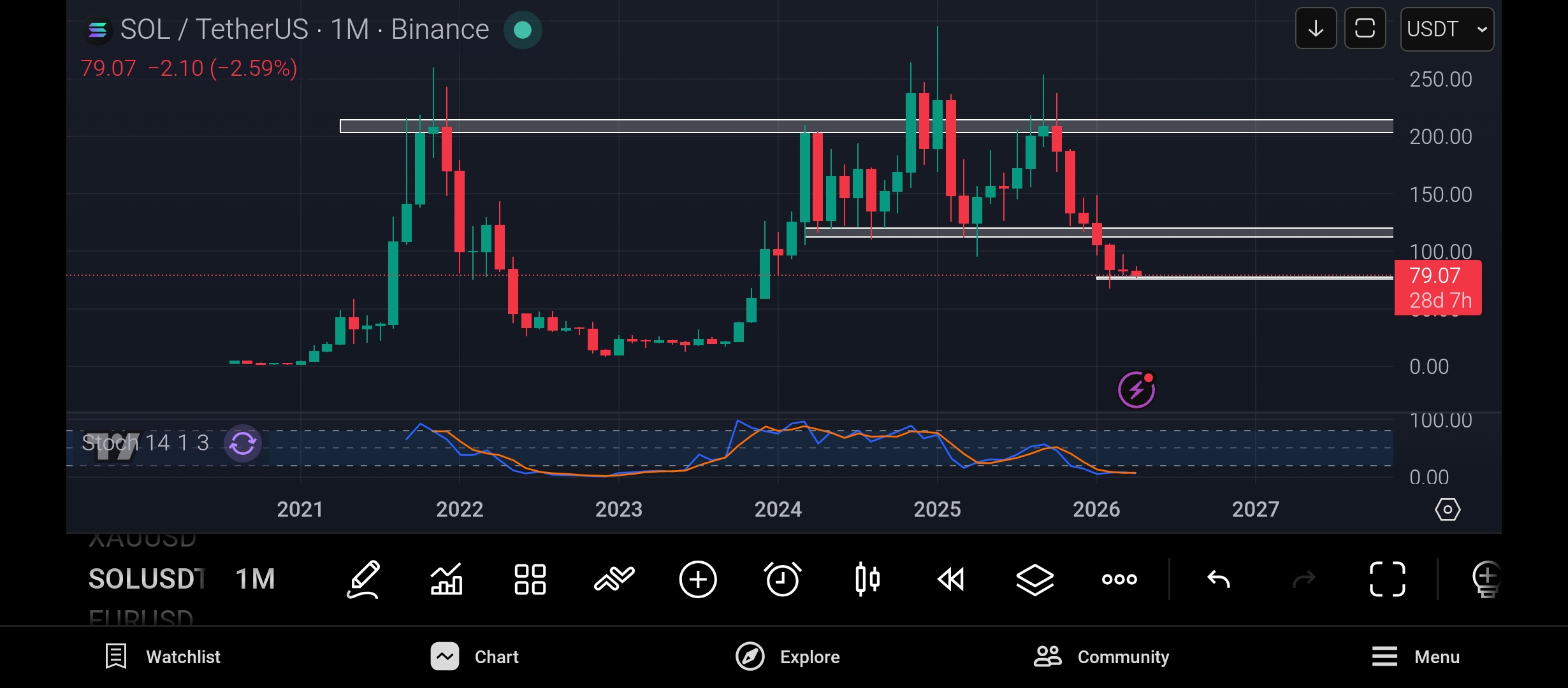Select the Stoch 14 1 3 indicator label

(145, 443)
